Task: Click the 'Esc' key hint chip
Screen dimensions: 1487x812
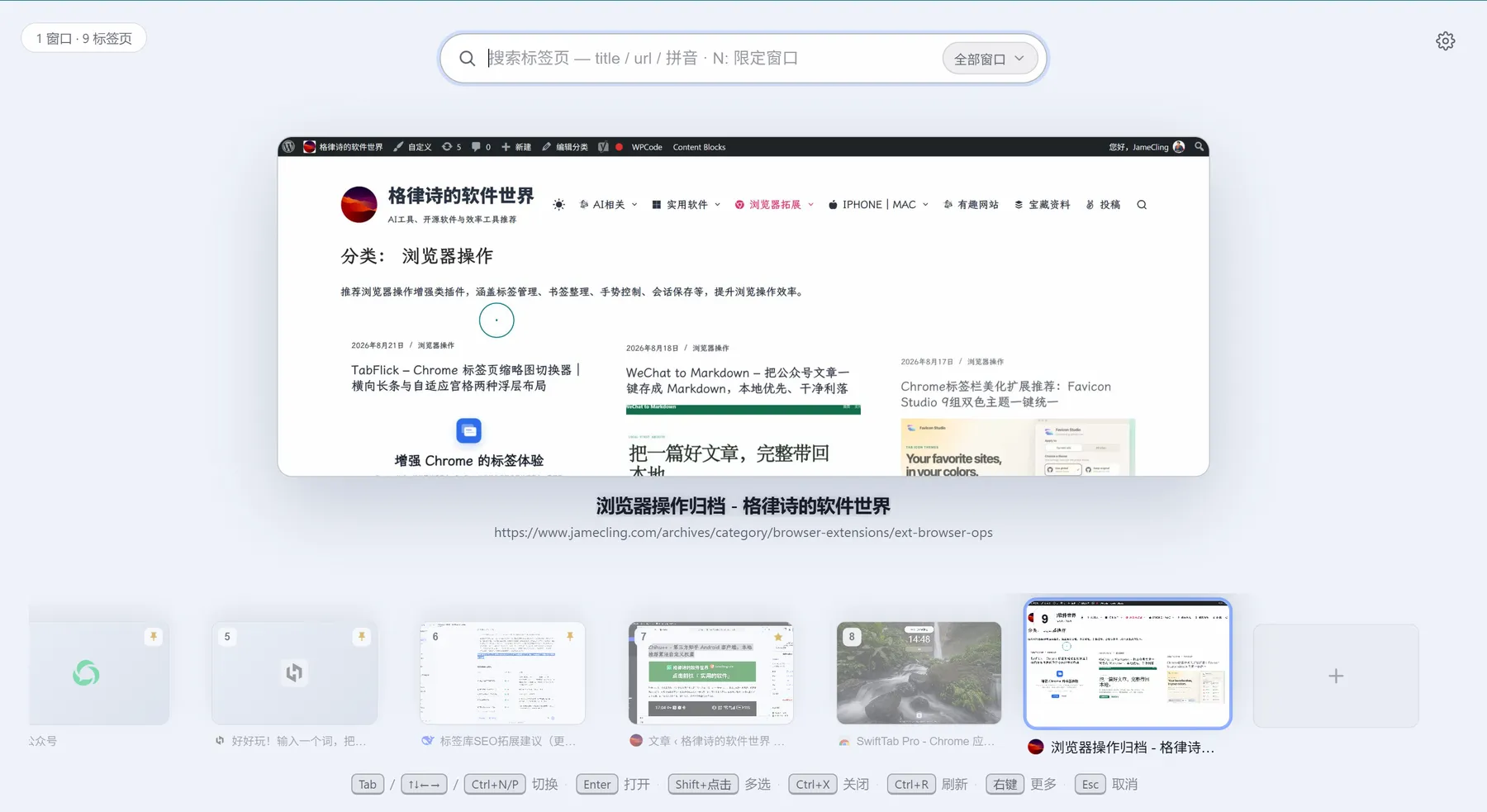Action: [1090, 785]
